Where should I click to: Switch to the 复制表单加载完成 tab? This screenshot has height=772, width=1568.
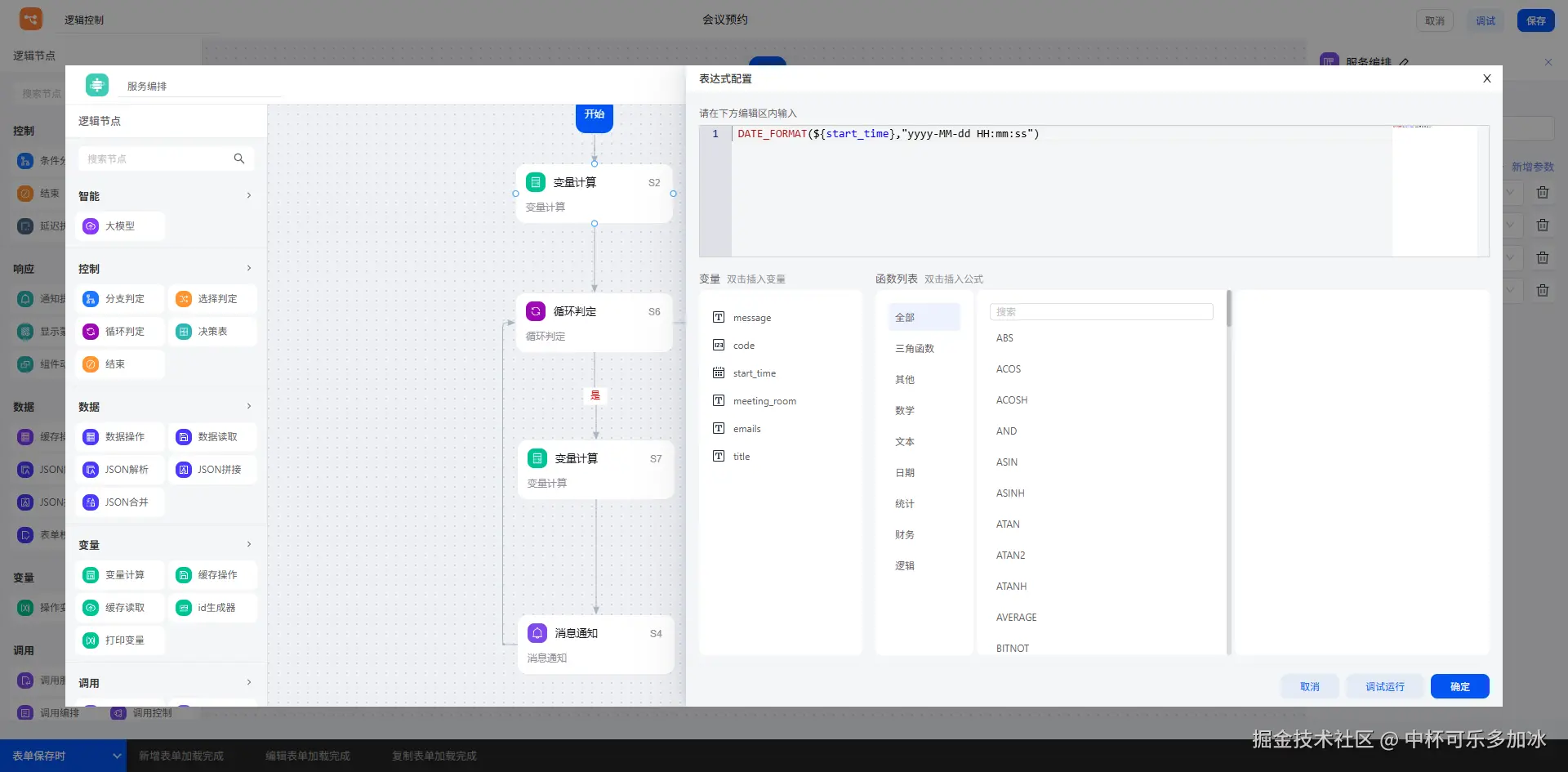434,756
